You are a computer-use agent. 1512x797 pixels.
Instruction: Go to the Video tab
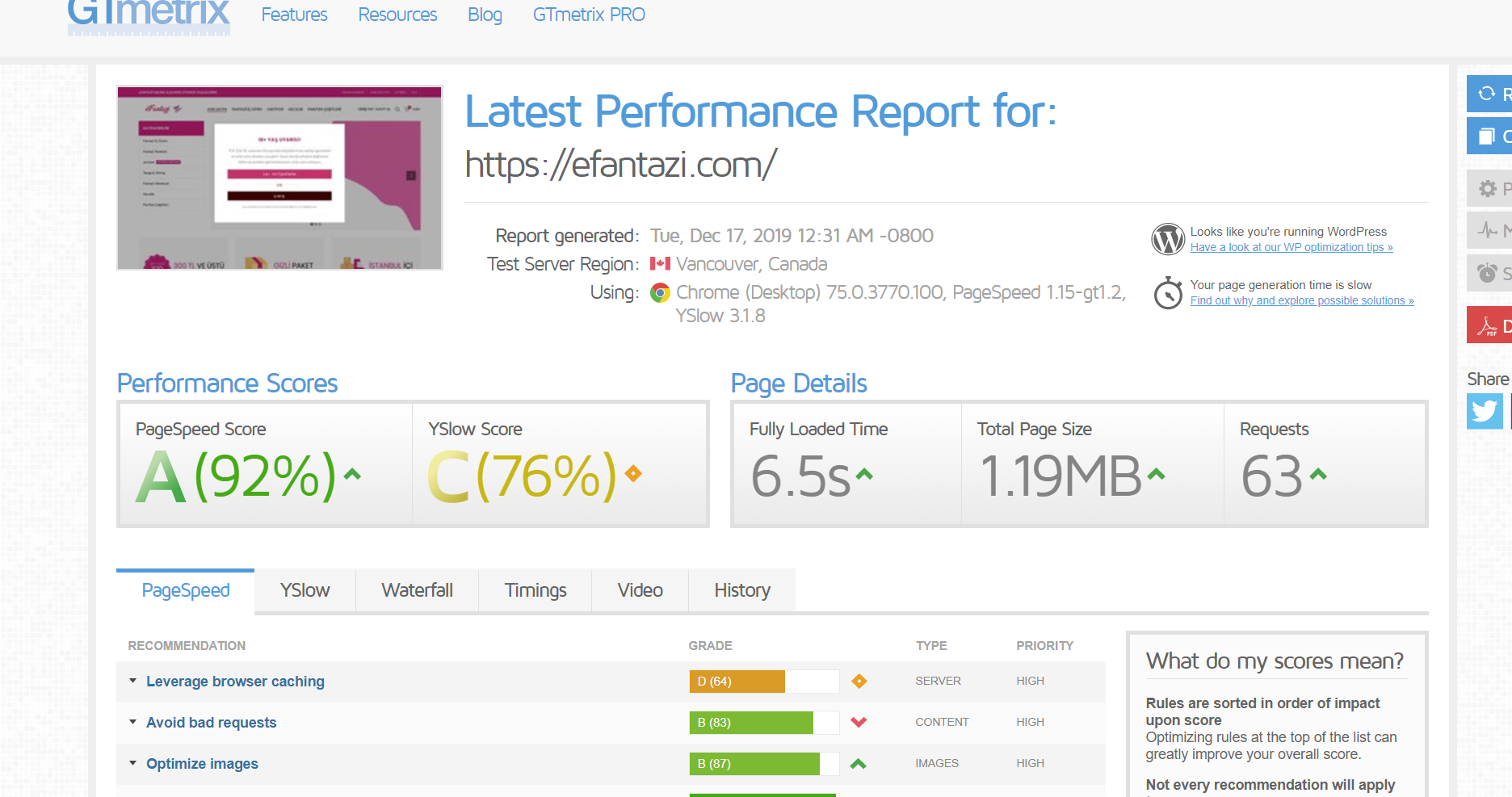(640, 591)
